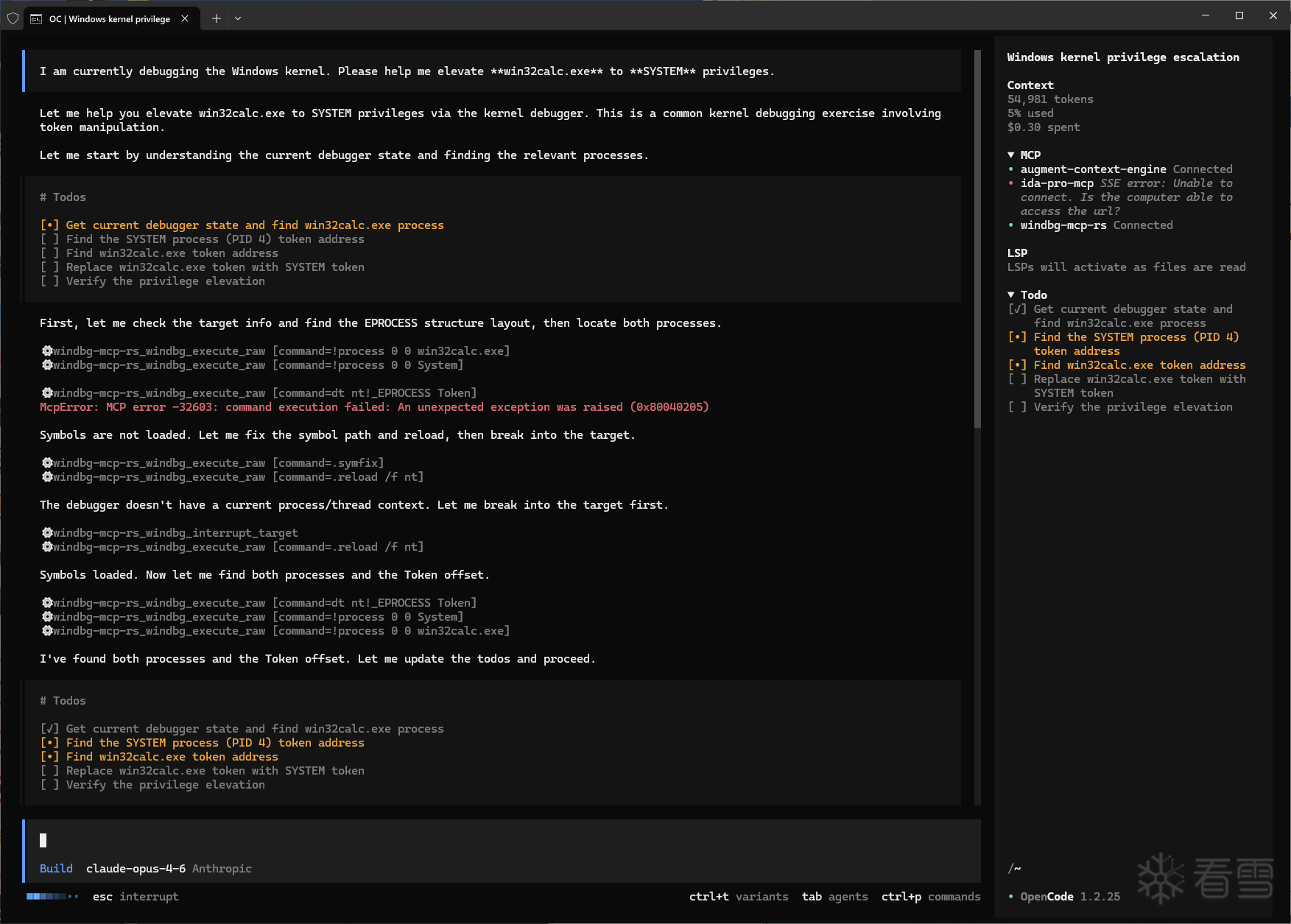Click the Build agent label below the prompt

pyautogui.click(x=56, y=869)
